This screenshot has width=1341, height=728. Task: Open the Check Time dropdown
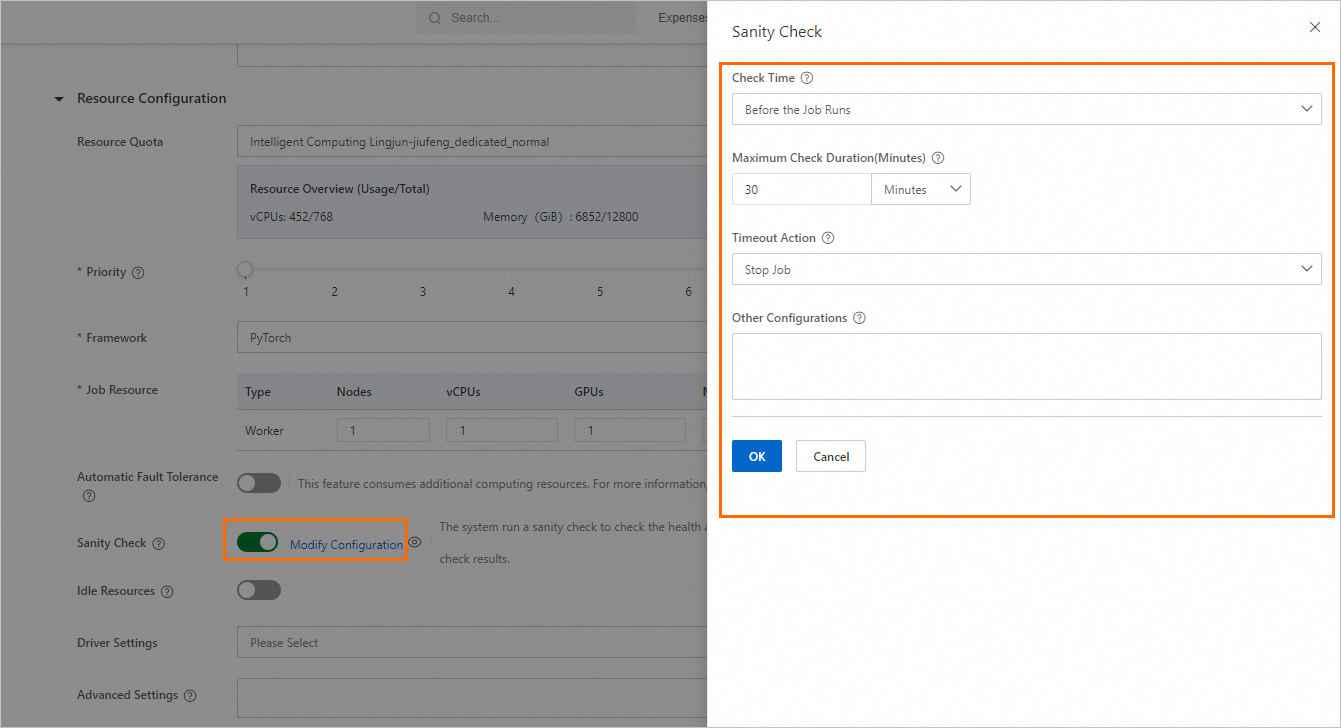point(1026,109)
